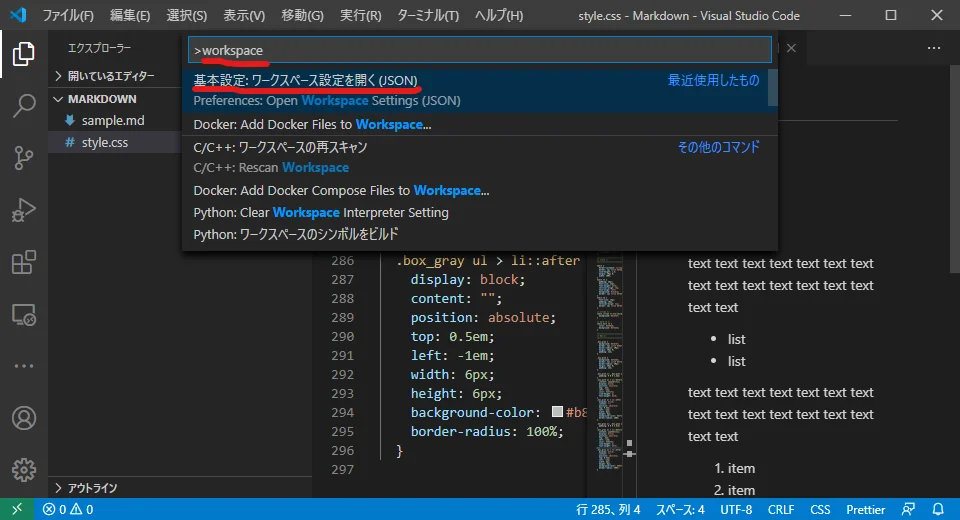Change UTF-8 encoding in status bar
The height and width of the screenshot is (520, 960).
click(x=736, y=509)
